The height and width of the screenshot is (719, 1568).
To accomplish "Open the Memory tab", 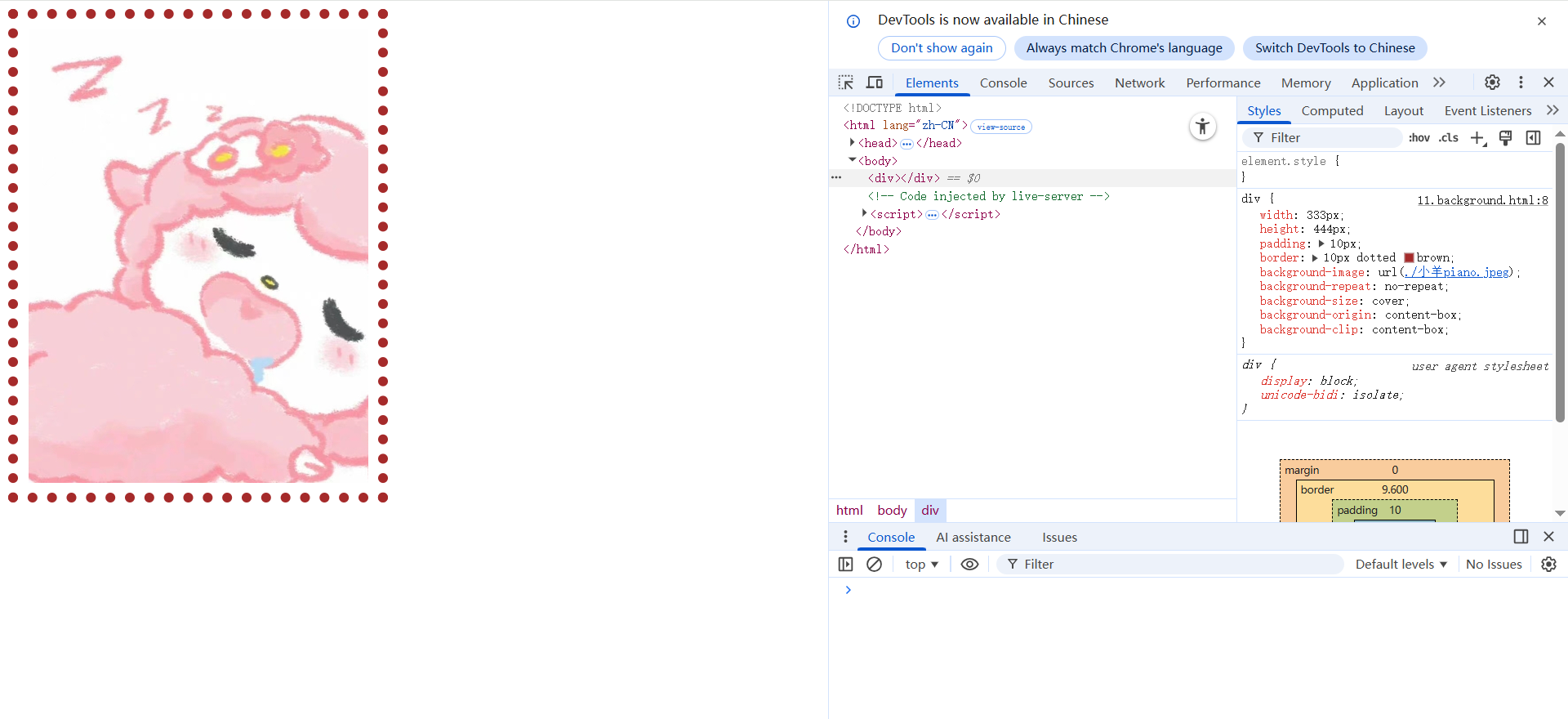I will 1306,83.
